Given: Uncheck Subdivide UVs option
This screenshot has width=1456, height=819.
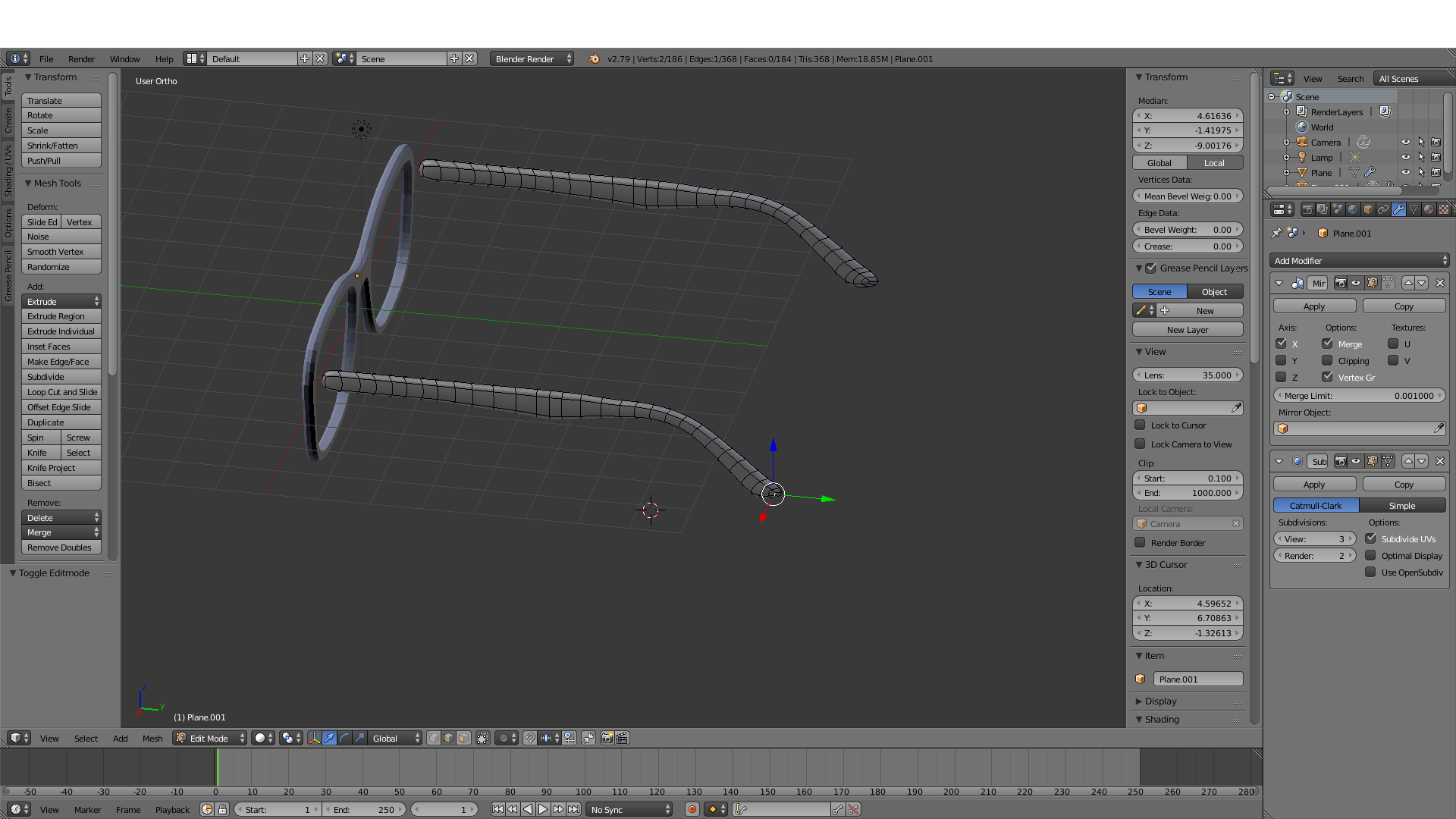Looking at the screenshot, I should pyautogui.click(x=1370, y=539).
